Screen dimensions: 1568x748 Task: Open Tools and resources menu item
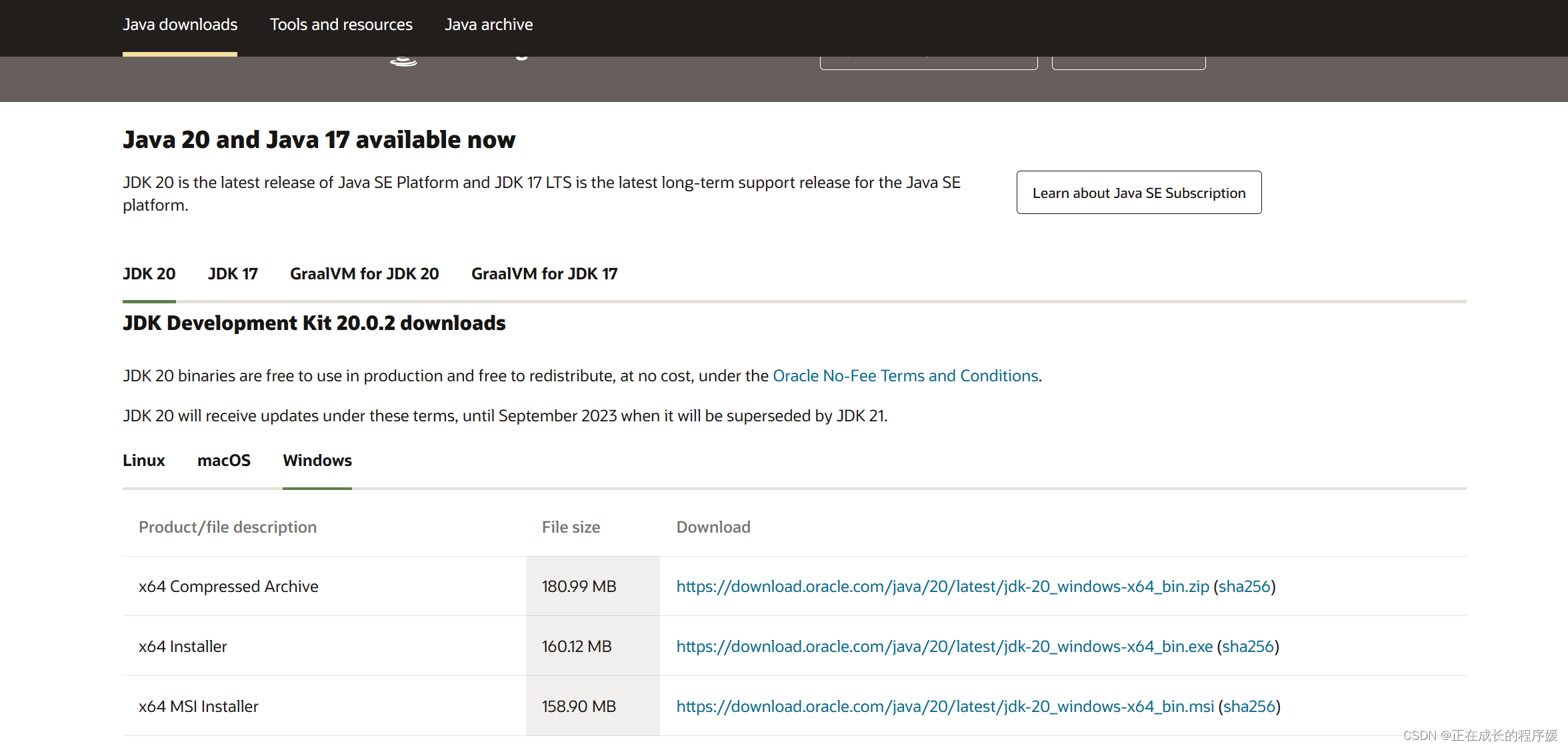coord(341,25)
